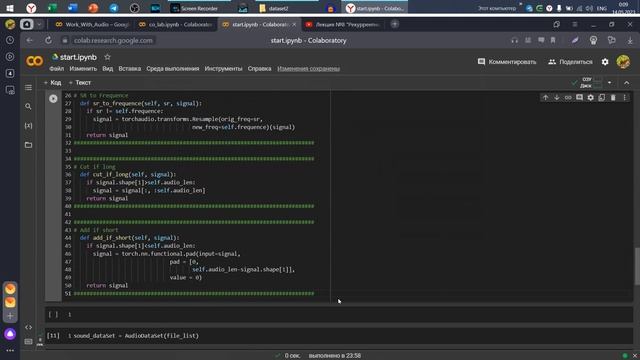Click the ENG language indicator
The image size is (640, 360).
[602, 8]
